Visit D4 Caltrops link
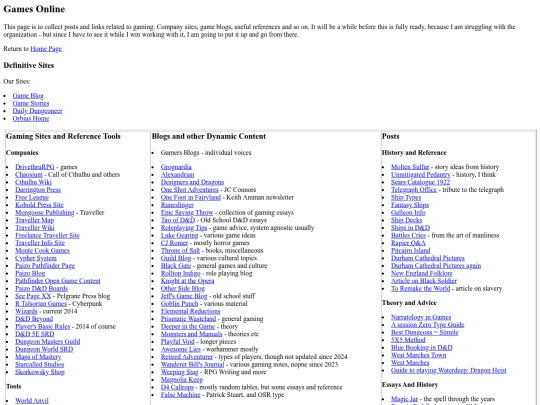This screenshot has height=405, width=540. (177, 387)
